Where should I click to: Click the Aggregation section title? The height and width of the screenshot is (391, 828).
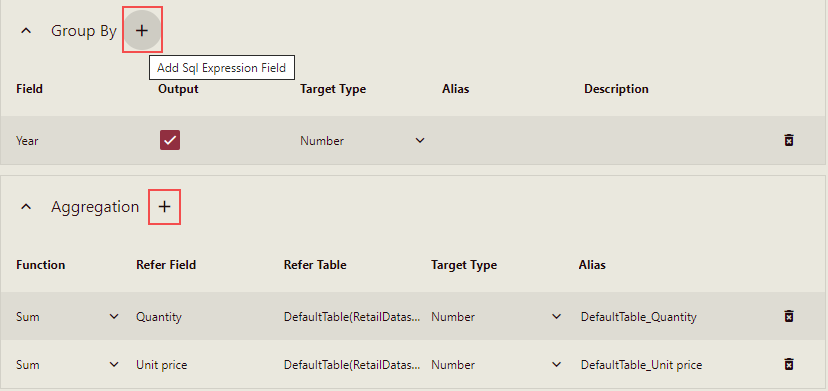tap(95, 207)
